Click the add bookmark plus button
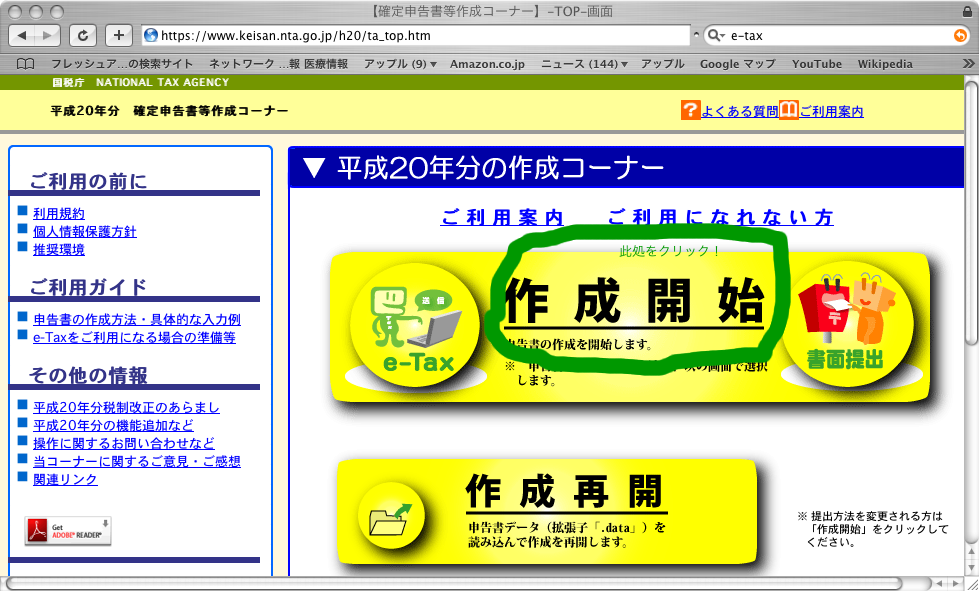Viewport: 979px width, 591px height. point(118,35)
